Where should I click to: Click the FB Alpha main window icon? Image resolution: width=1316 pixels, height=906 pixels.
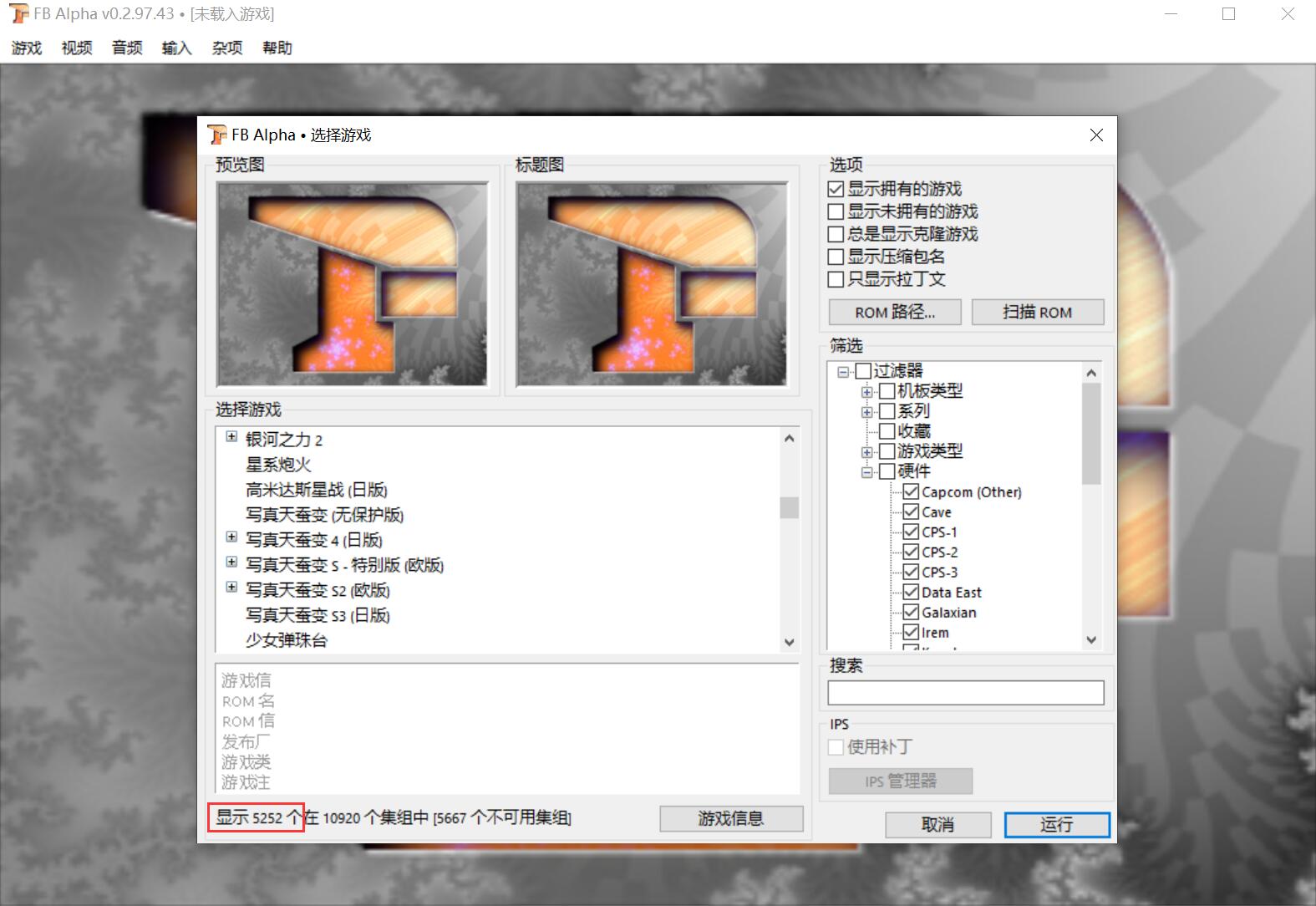click(x=19, y=14)
